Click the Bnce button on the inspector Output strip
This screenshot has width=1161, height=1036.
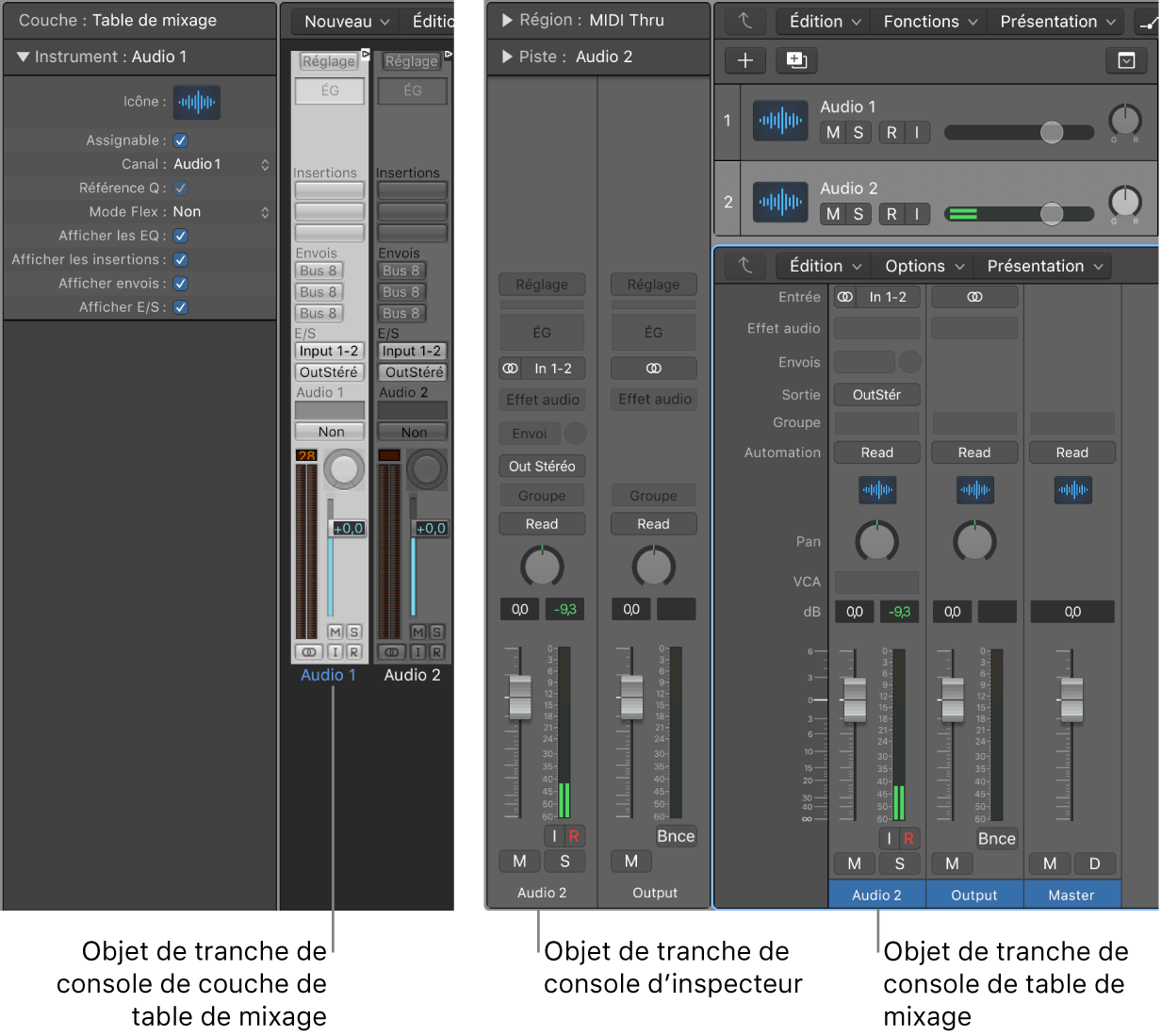(x=676, y=836)
